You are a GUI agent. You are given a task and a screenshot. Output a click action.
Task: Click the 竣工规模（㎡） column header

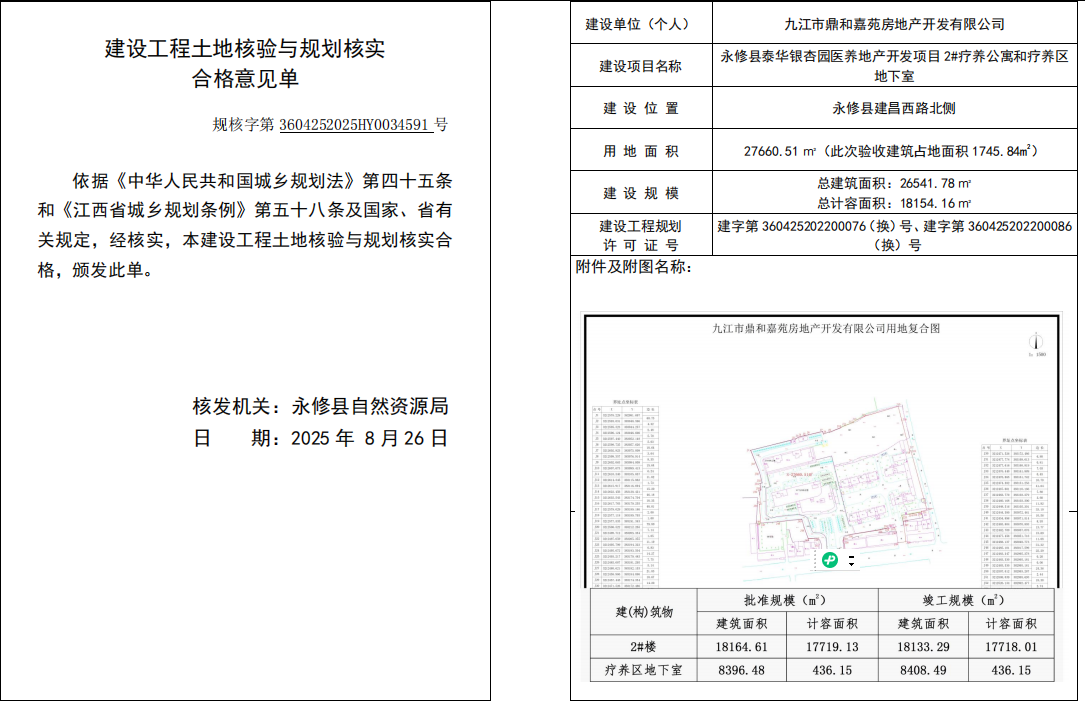click(x=966, y=600)
